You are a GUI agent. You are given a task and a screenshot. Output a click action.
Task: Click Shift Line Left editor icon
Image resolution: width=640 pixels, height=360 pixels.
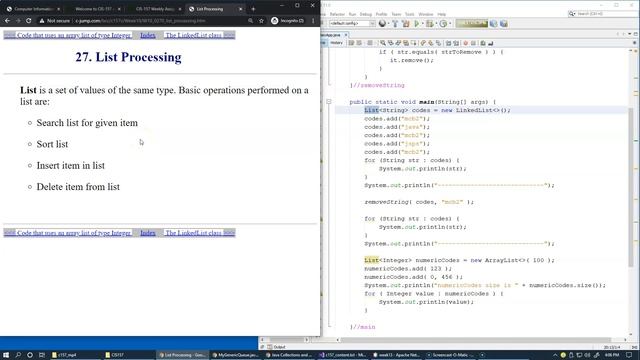[449, 43]
